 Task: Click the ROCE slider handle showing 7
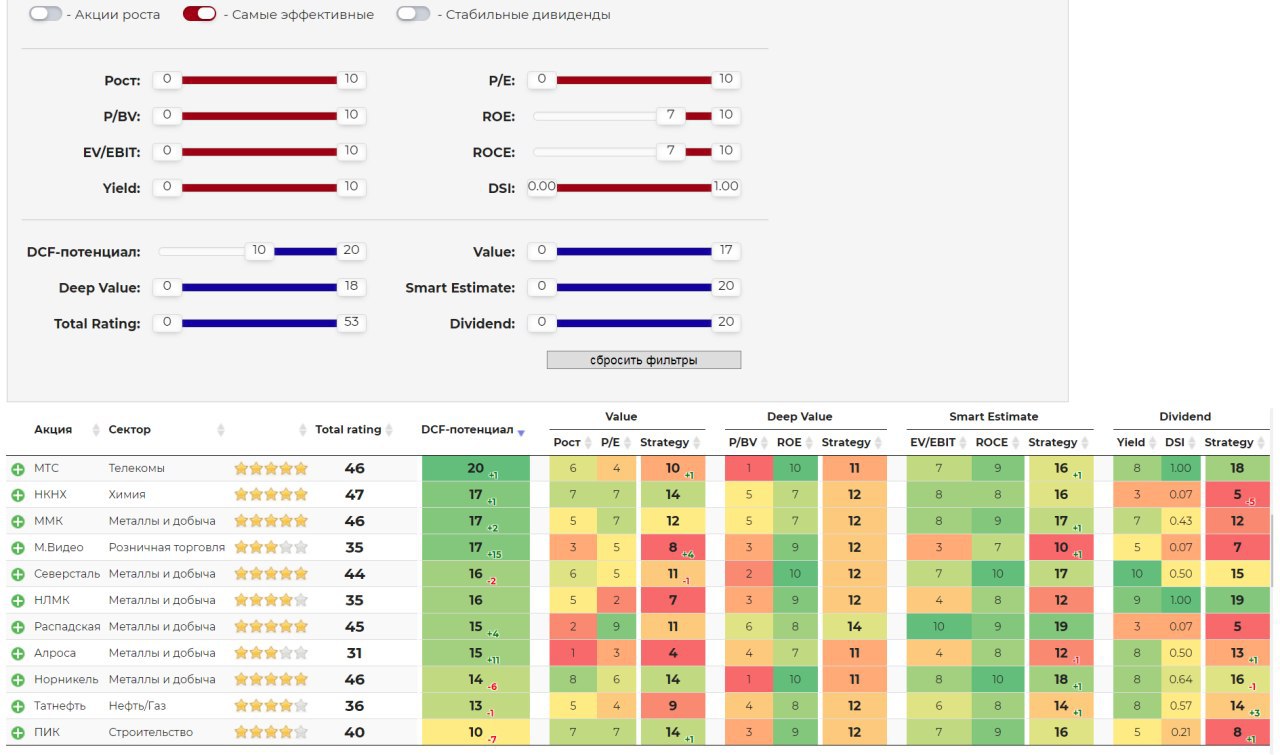click(x=671, y=151)
